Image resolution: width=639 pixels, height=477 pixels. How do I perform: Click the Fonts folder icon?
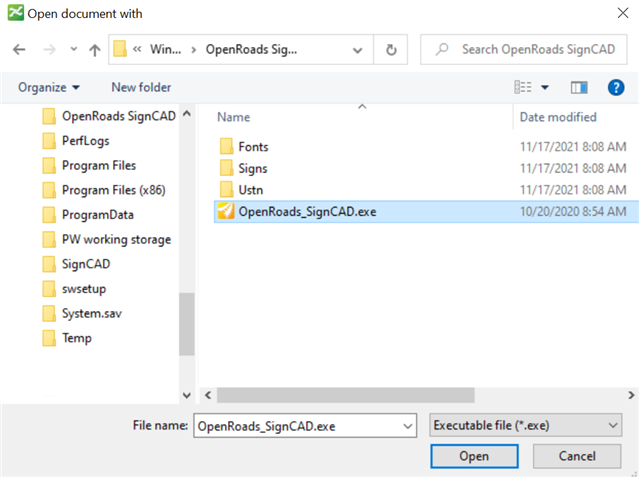226,146
